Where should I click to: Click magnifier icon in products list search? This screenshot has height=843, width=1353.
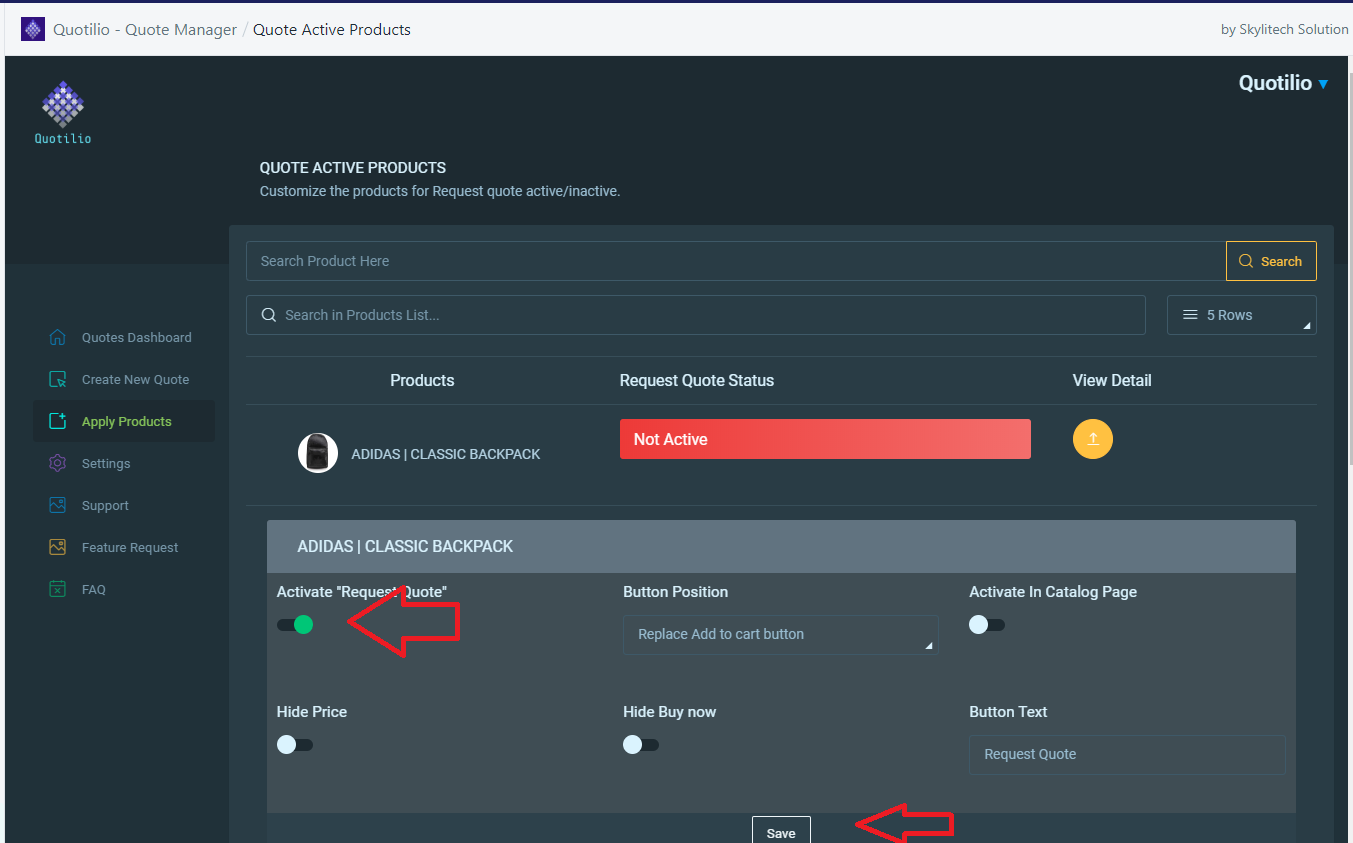point(269,315)
